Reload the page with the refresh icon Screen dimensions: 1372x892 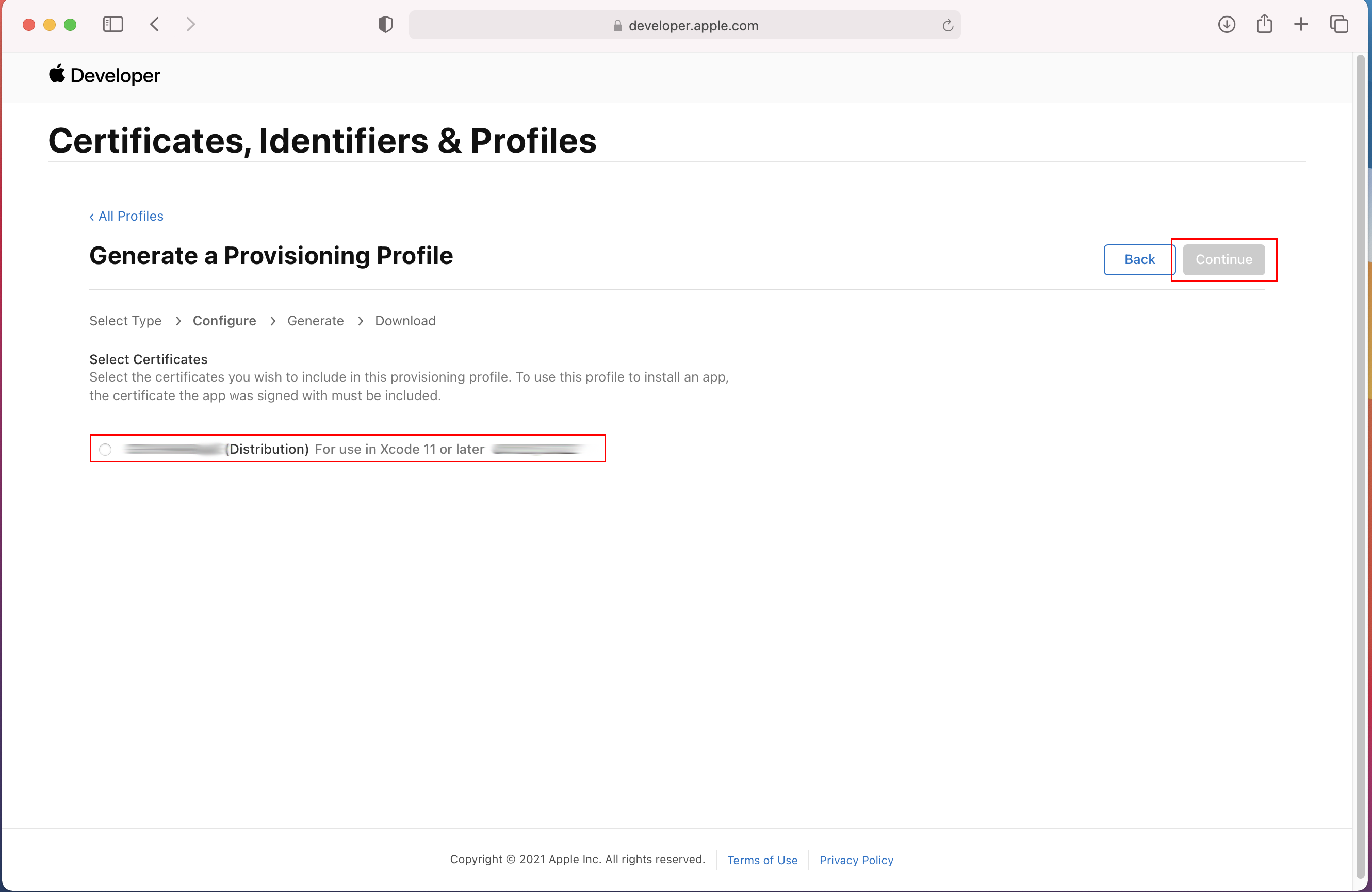pos(948,25)
